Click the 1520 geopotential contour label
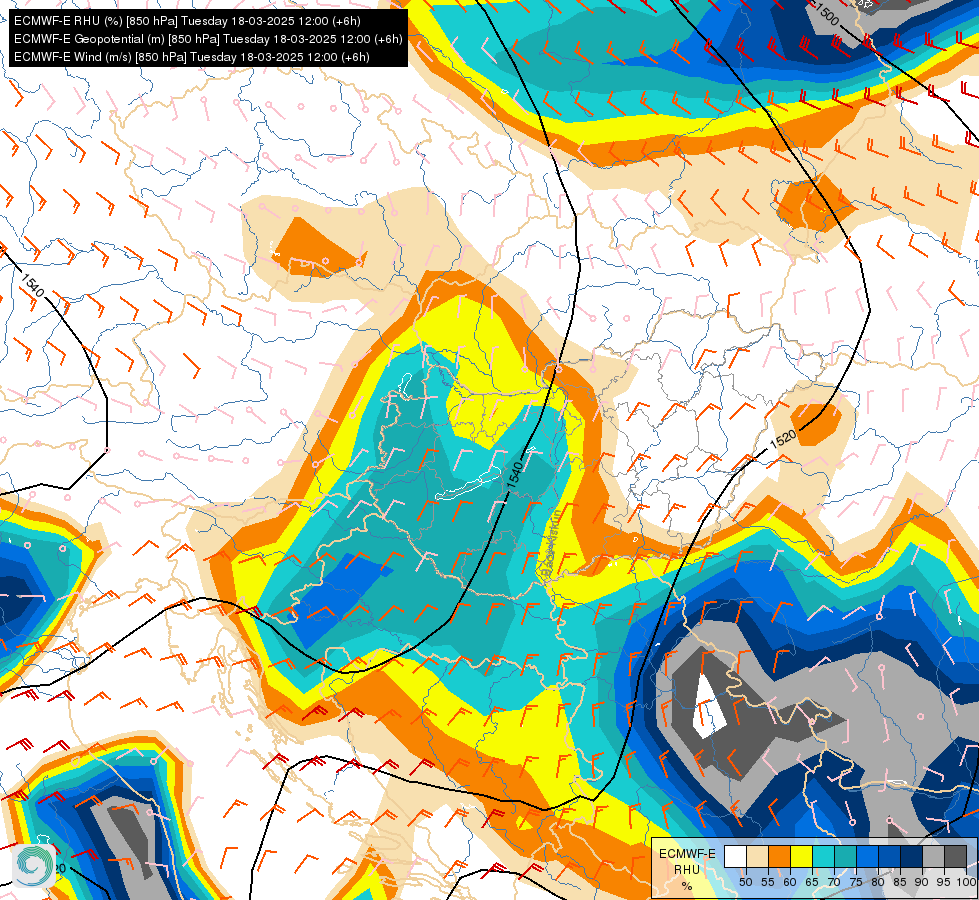 [x=783, y=438]
